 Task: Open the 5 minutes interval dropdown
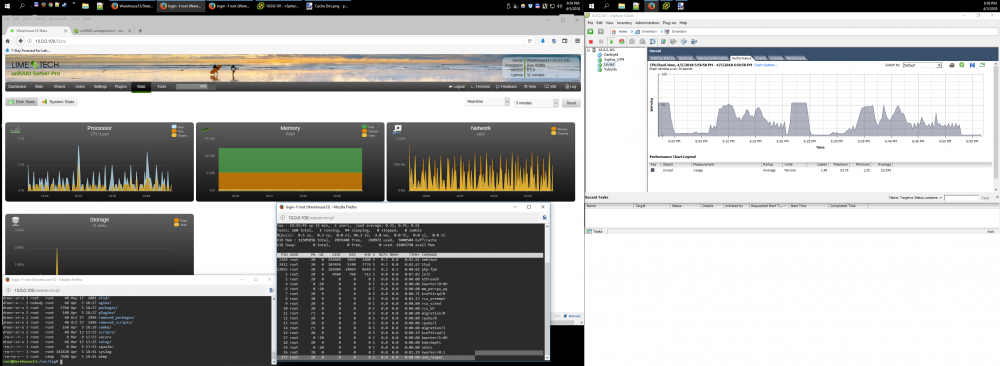pos(536,102)
